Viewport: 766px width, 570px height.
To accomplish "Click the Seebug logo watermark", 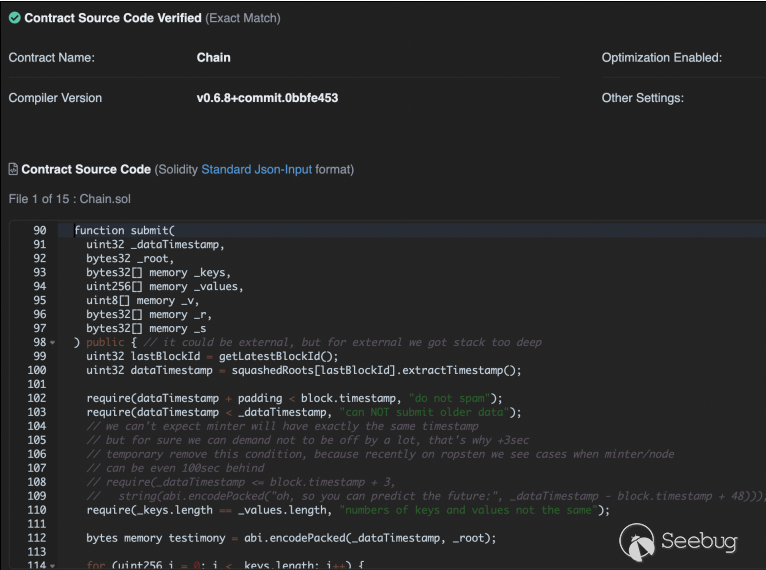I will click(638, 543).
